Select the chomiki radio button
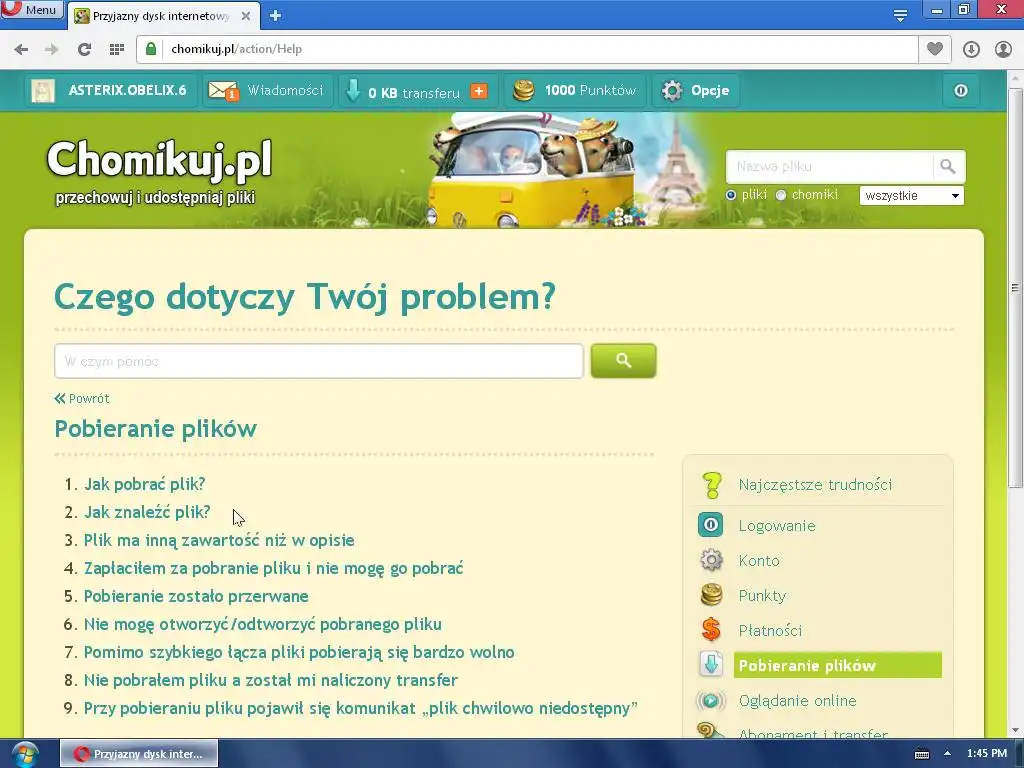The image size is (1024, 768). (x=780, y=195)
